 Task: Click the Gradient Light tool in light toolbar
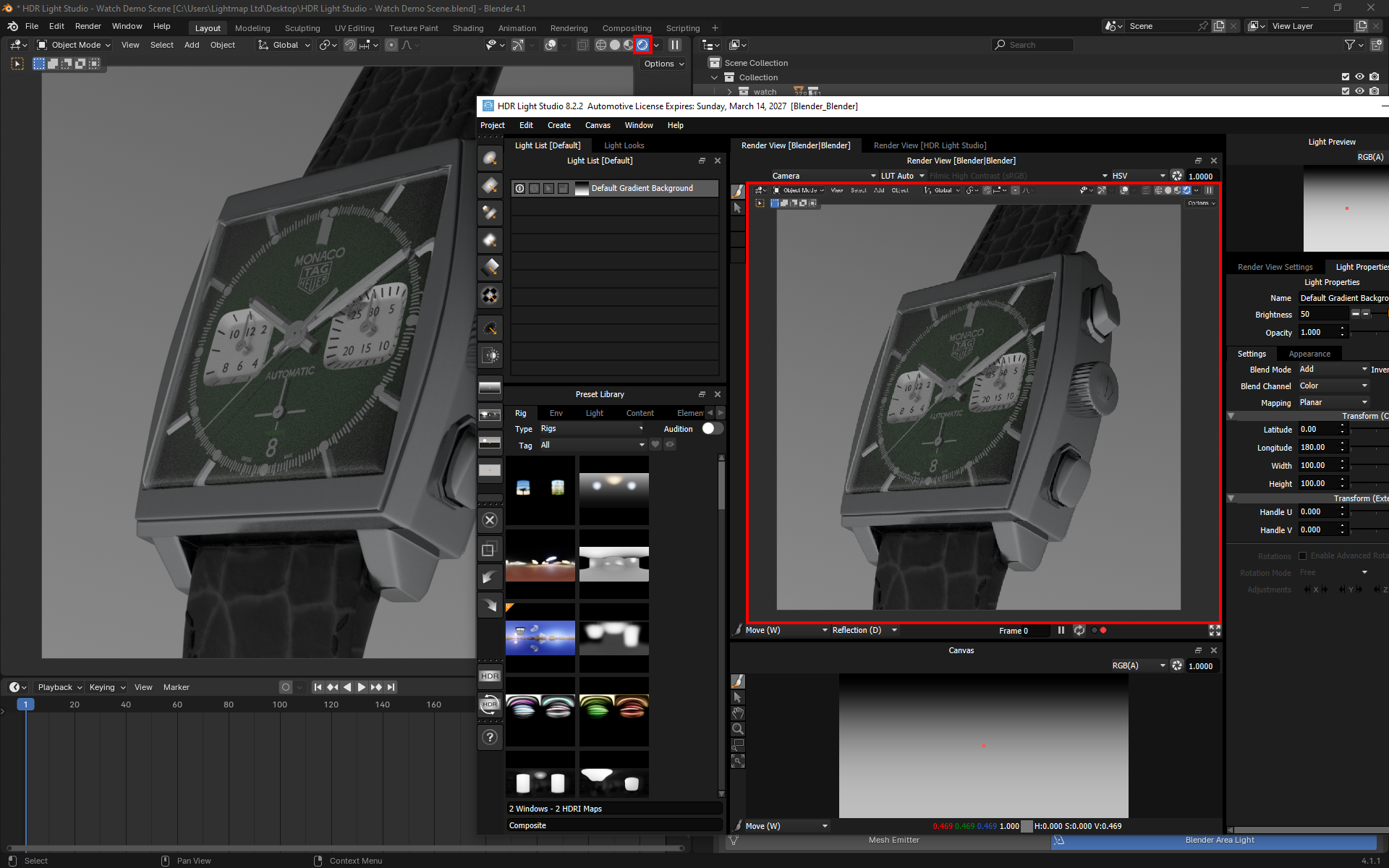point(490,268)
